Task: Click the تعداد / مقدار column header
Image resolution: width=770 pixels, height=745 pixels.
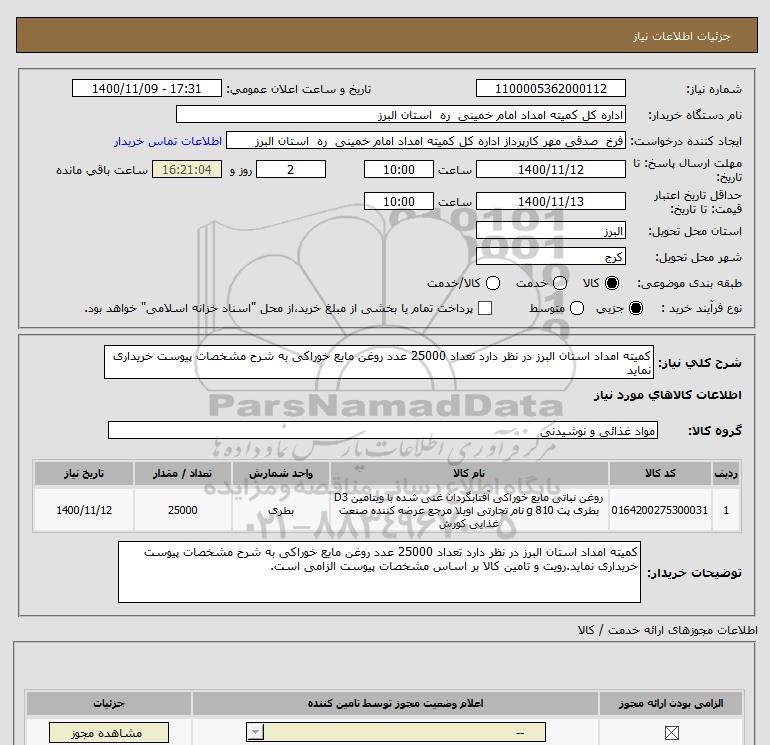Action: [182, 473]
